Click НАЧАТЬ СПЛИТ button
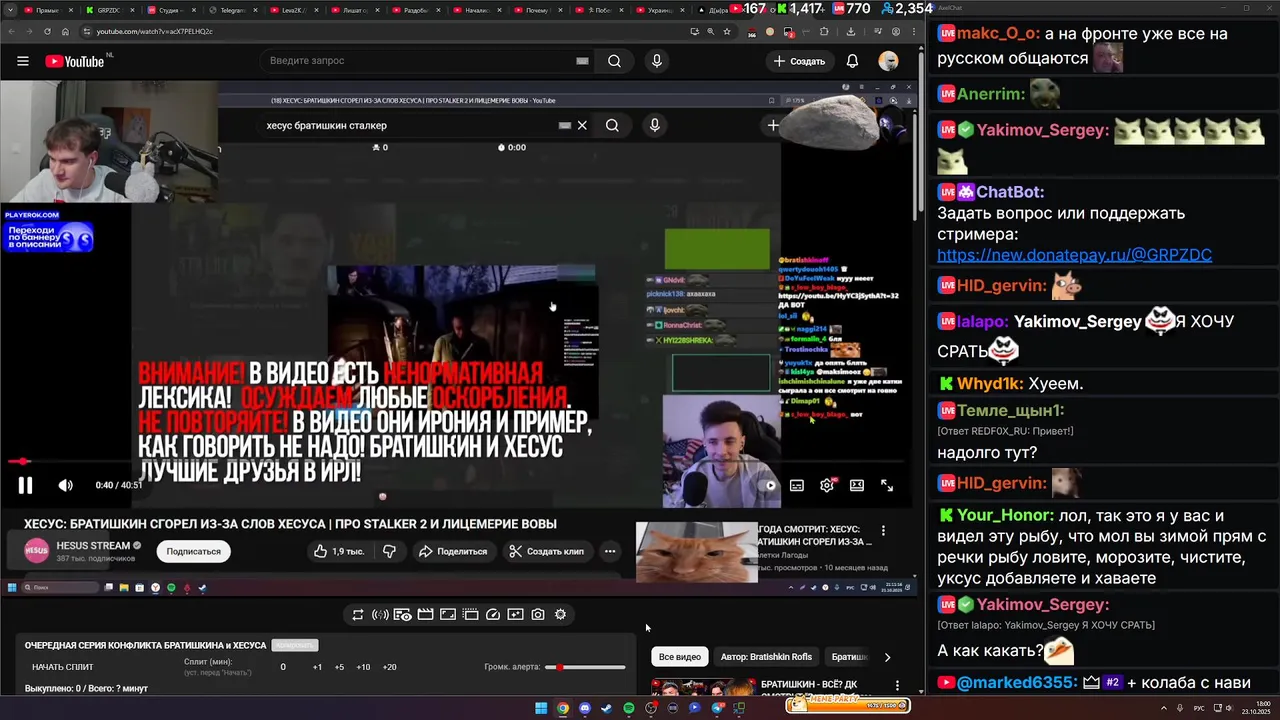This screenshot has width=1280, height=720. (63, 667)
